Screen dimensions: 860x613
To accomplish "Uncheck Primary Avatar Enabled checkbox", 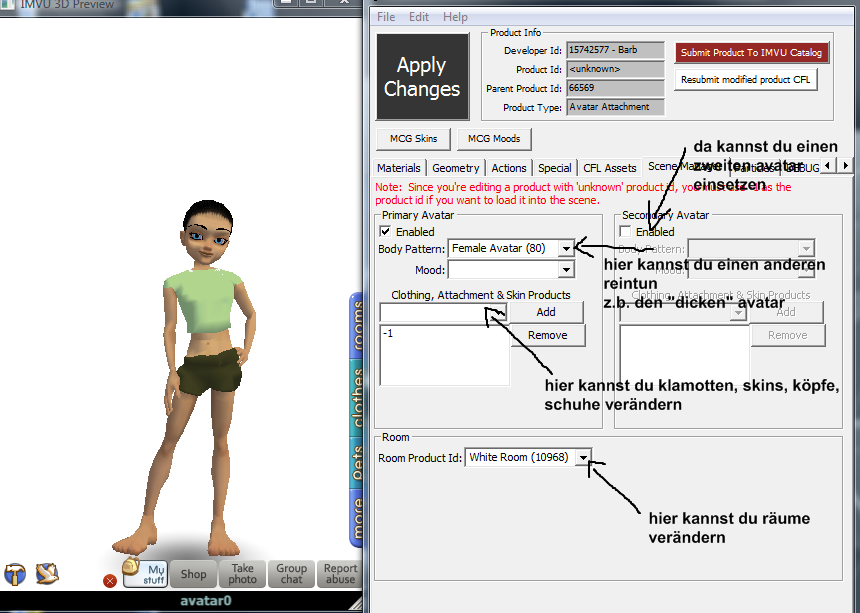I will click(386, 231).
